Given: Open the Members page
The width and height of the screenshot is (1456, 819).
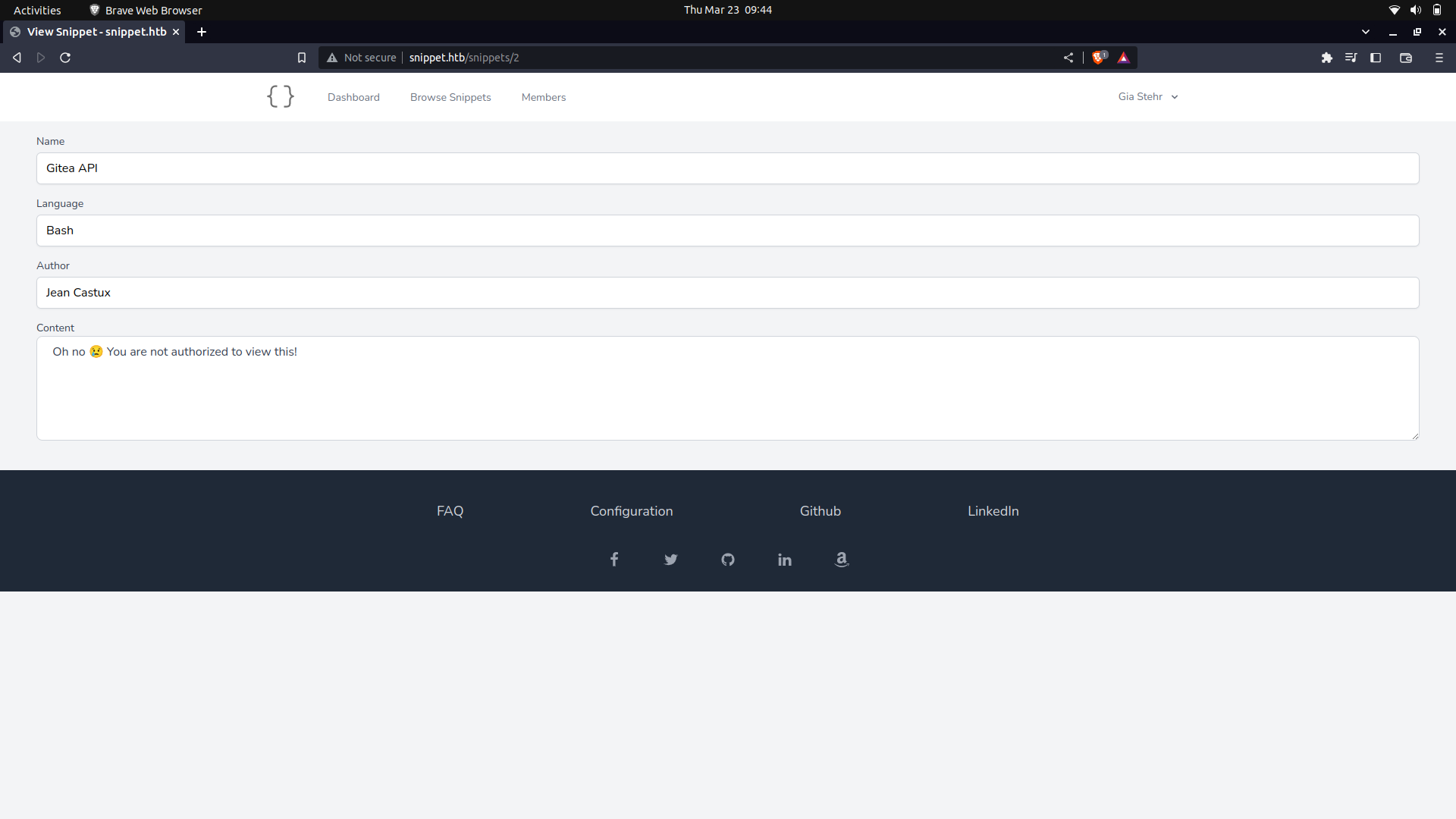Looking at the screenshot, I should click(543, 97).
